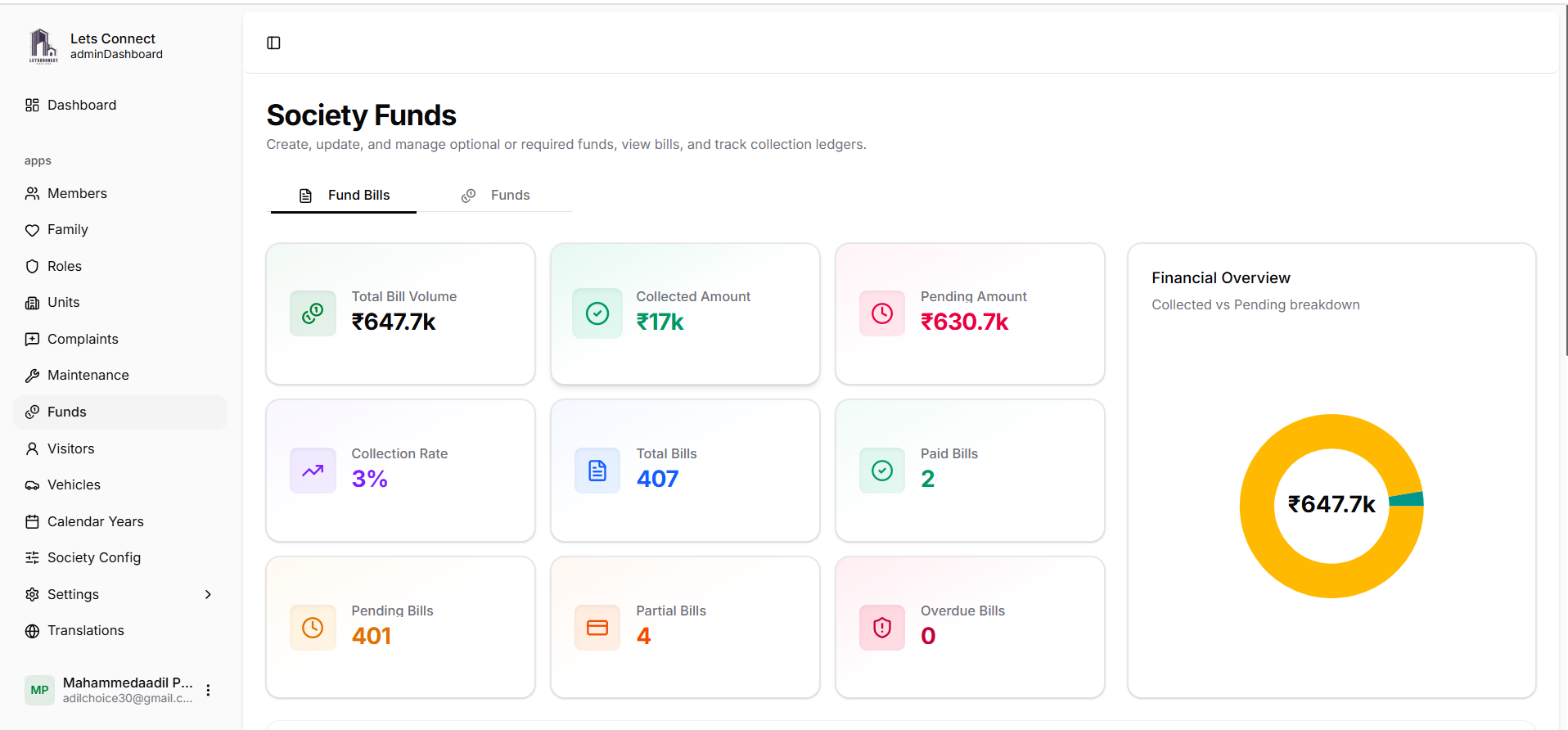Image resolution: width=1568 pixels, height=730 pixels.
Task: Click the Pending Amount ₹630.7k value
Action: pyautogui.click(x=964, y=322)
